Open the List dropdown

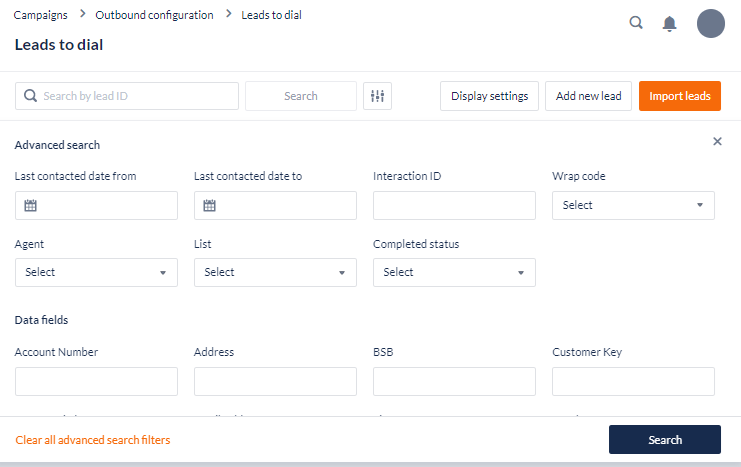click(x=275, y=272)
